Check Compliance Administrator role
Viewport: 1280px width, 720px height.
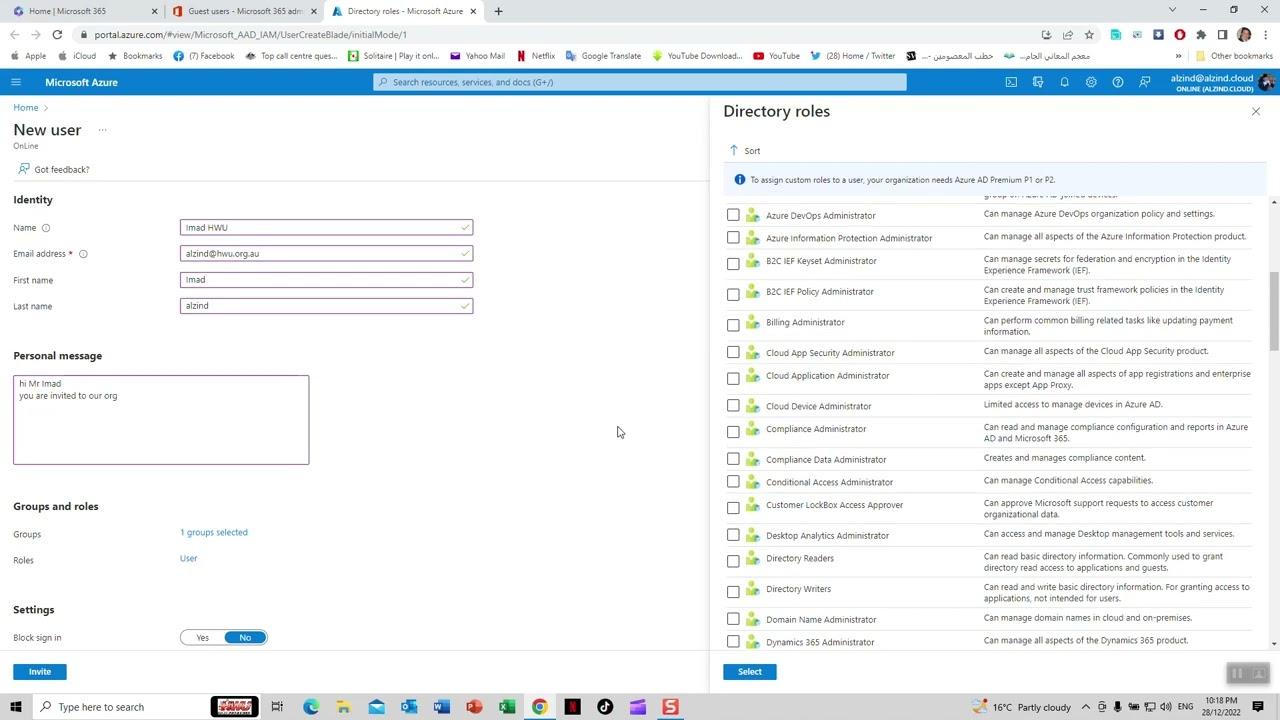(x=733, y=432)
